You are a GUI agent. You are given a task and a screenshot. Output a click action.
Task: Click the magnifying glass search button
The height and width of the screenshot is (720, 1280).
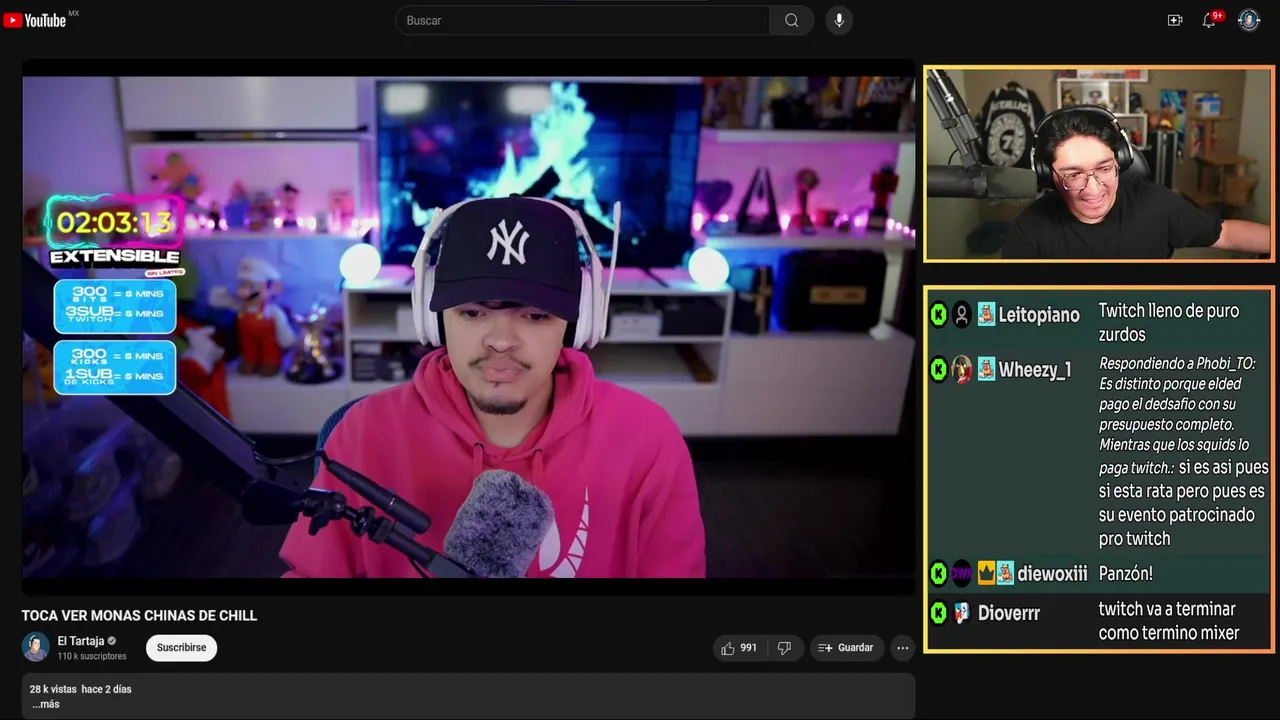click(x=791, y=20)
